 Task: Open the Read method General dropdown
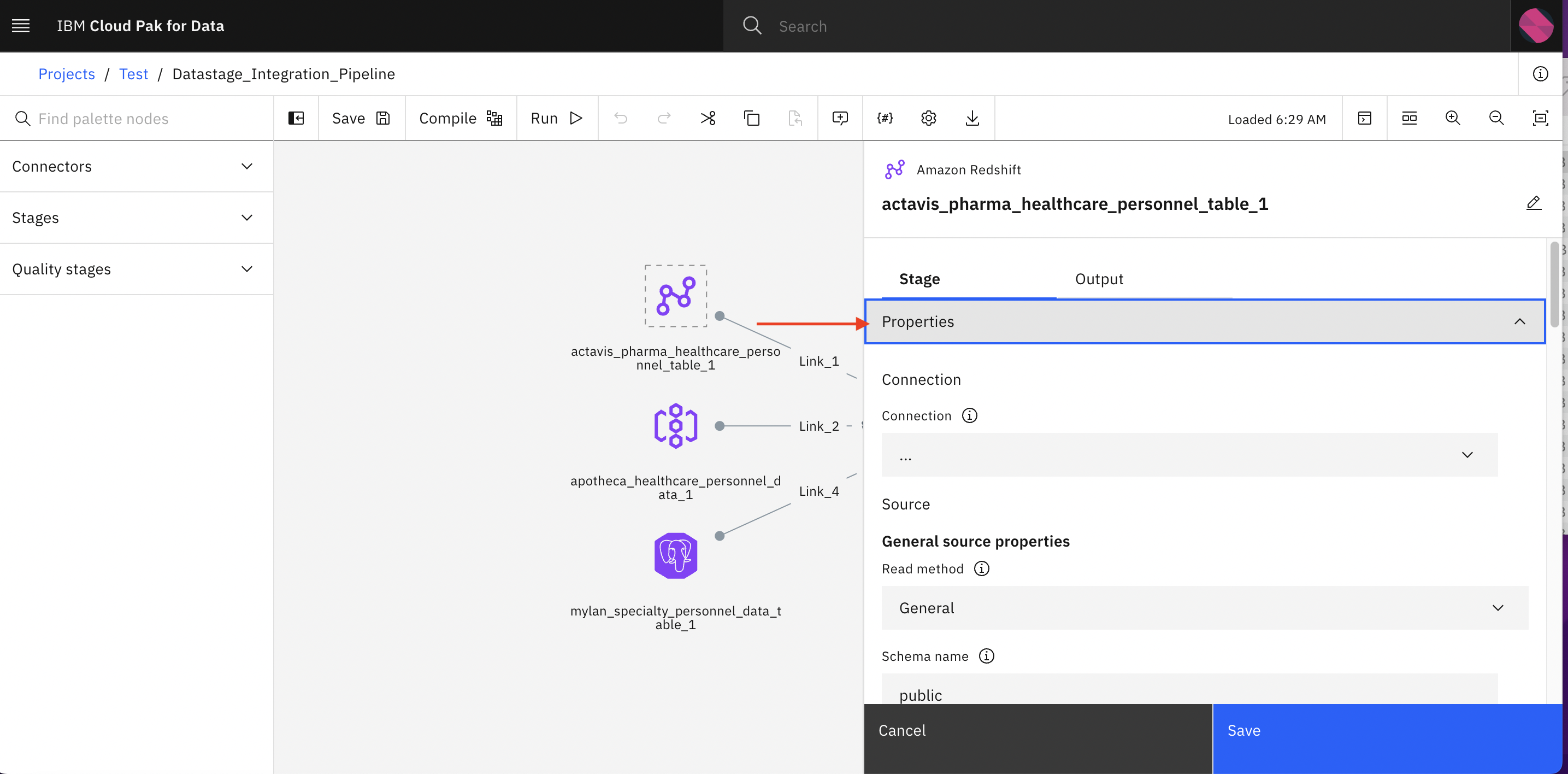point(1205,608)
